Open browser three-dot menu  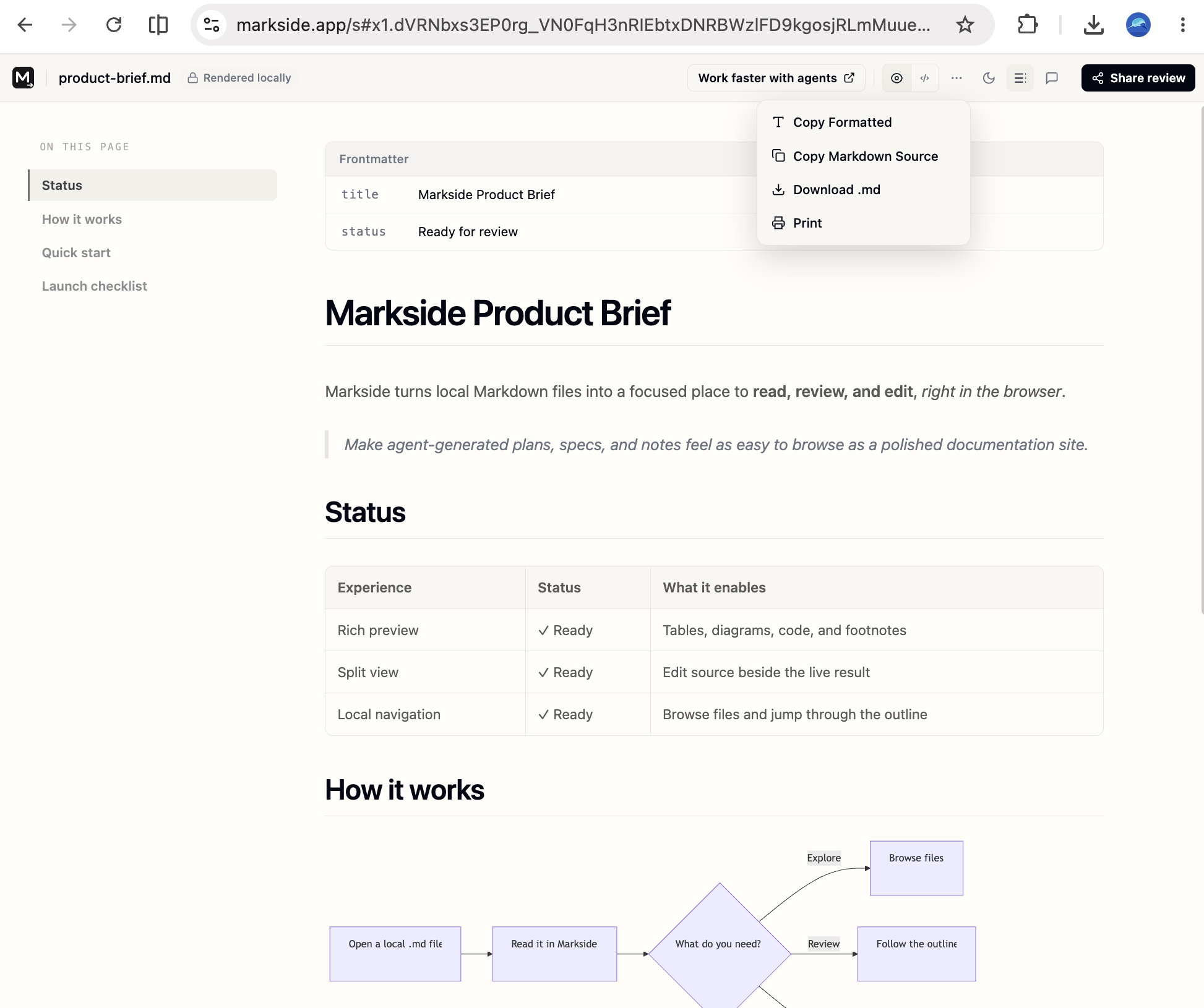pyautogui.click(x=1182, y=25)
